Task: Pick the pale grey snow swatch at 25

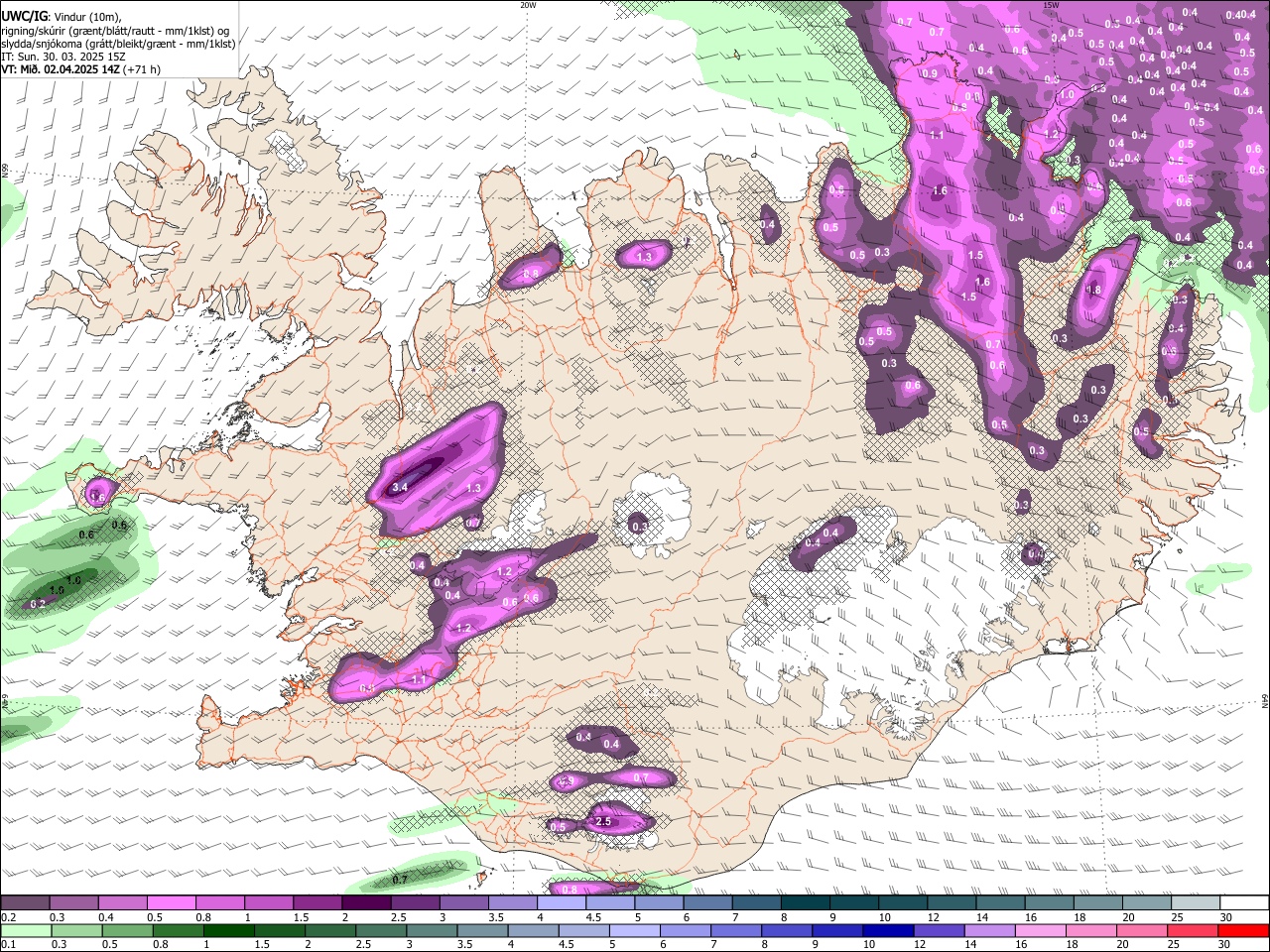Action: coord(1196,903)
